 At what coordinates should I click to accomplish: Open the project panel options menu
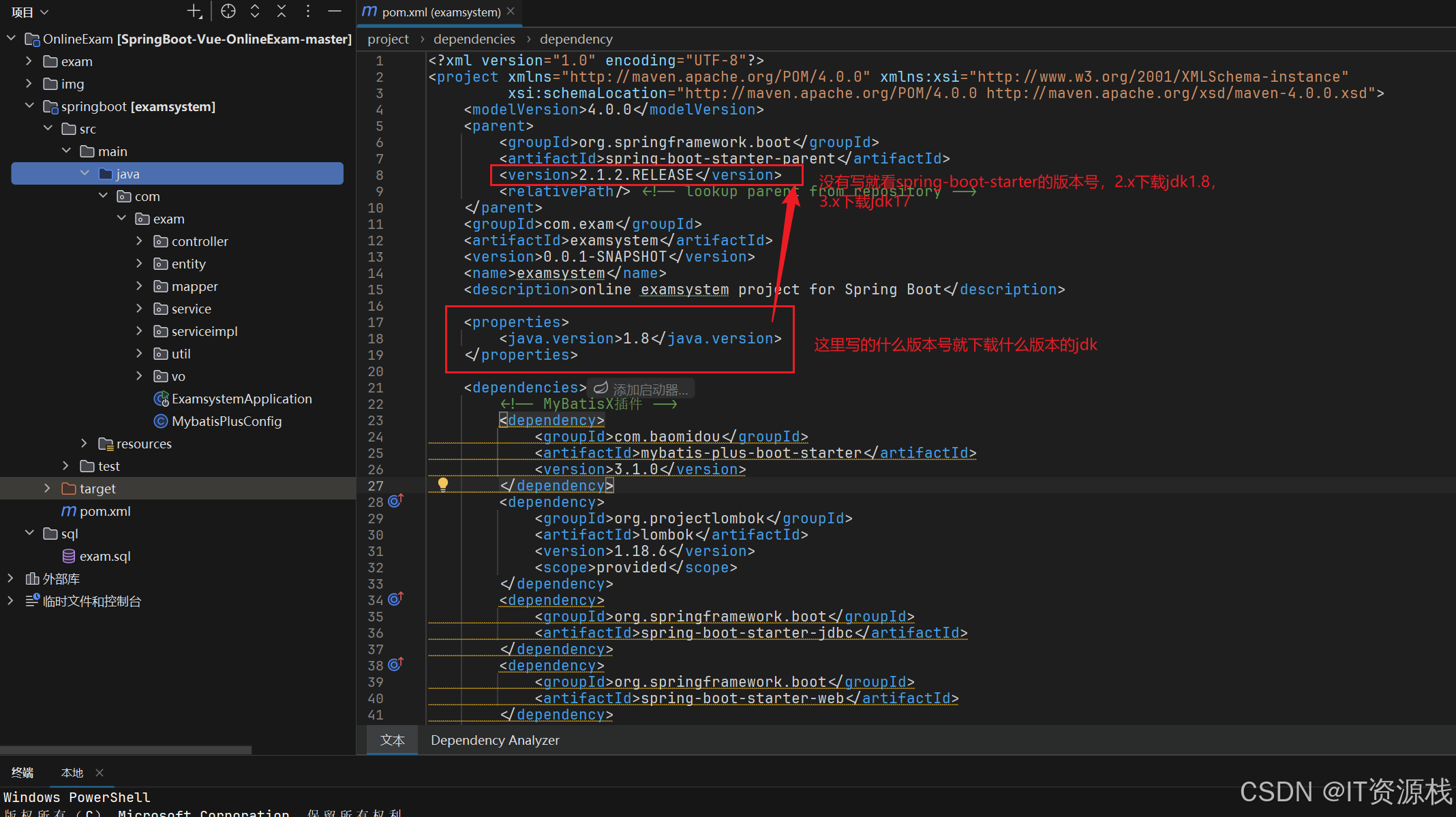coord(308,11)
